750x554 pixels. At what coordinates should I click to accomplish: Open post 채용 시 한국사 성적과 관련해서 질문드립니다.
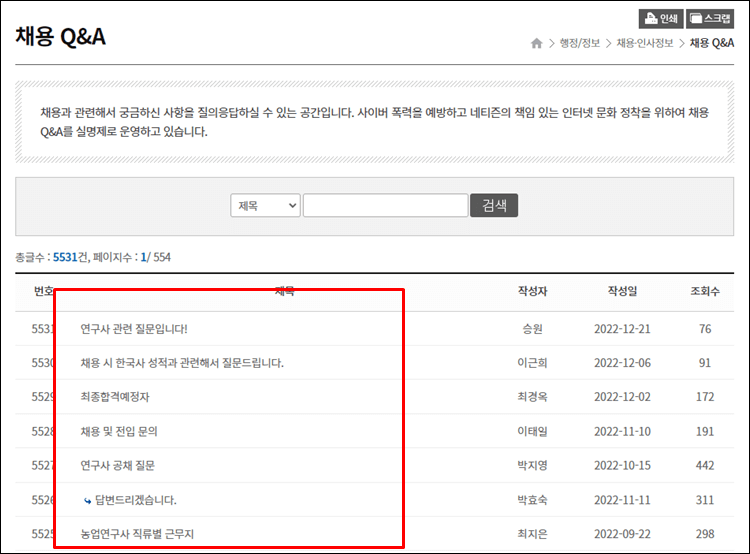(x=182, y=363)
